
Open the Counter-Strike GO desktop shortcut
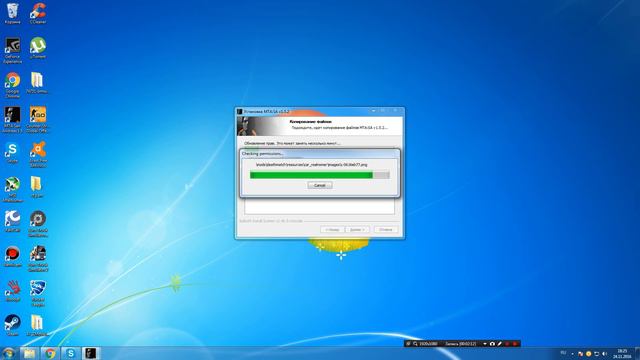pyautogui.click(x=38, y=120)
